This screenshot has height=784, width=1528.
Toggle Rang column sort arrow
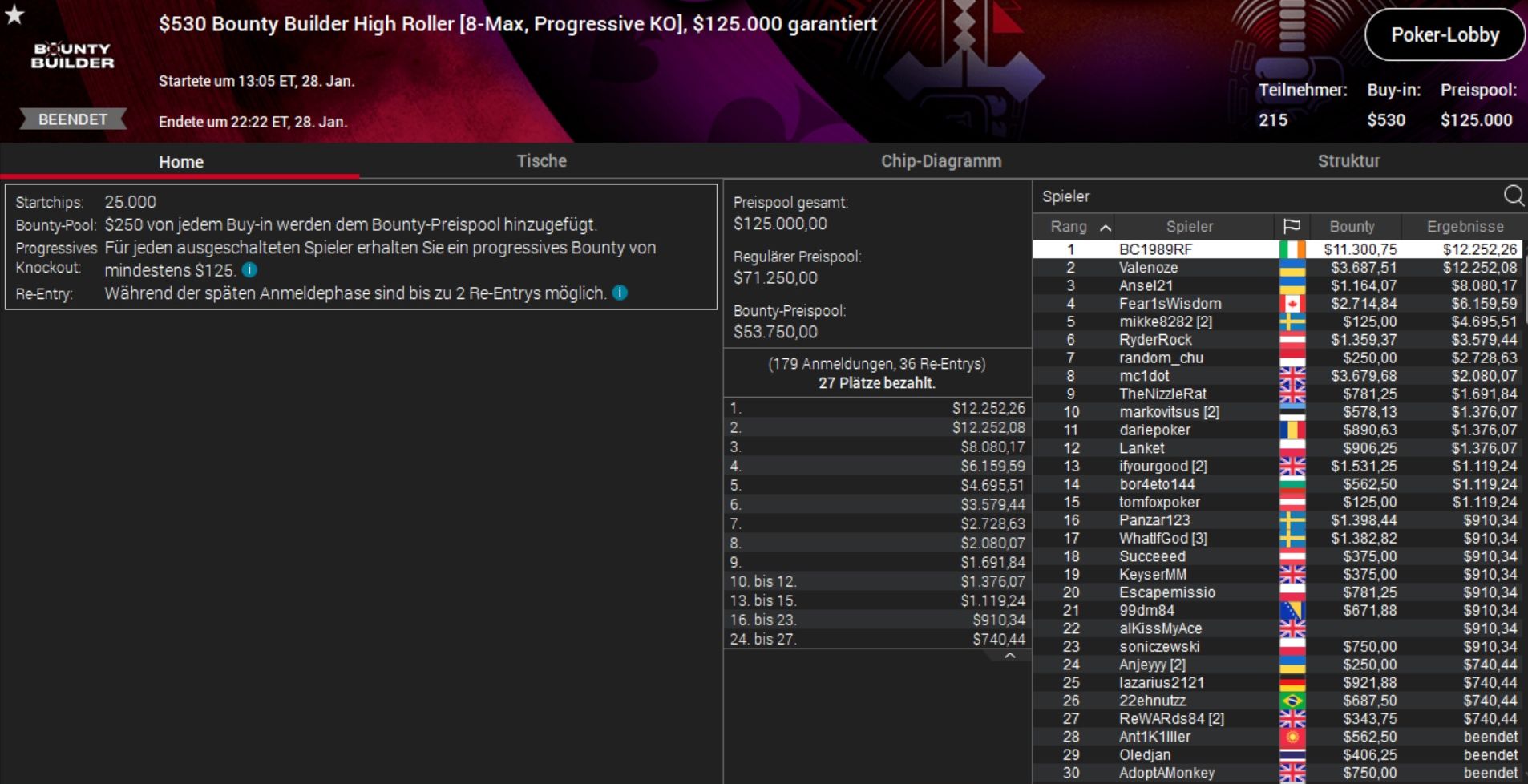tap(1105, 228)
